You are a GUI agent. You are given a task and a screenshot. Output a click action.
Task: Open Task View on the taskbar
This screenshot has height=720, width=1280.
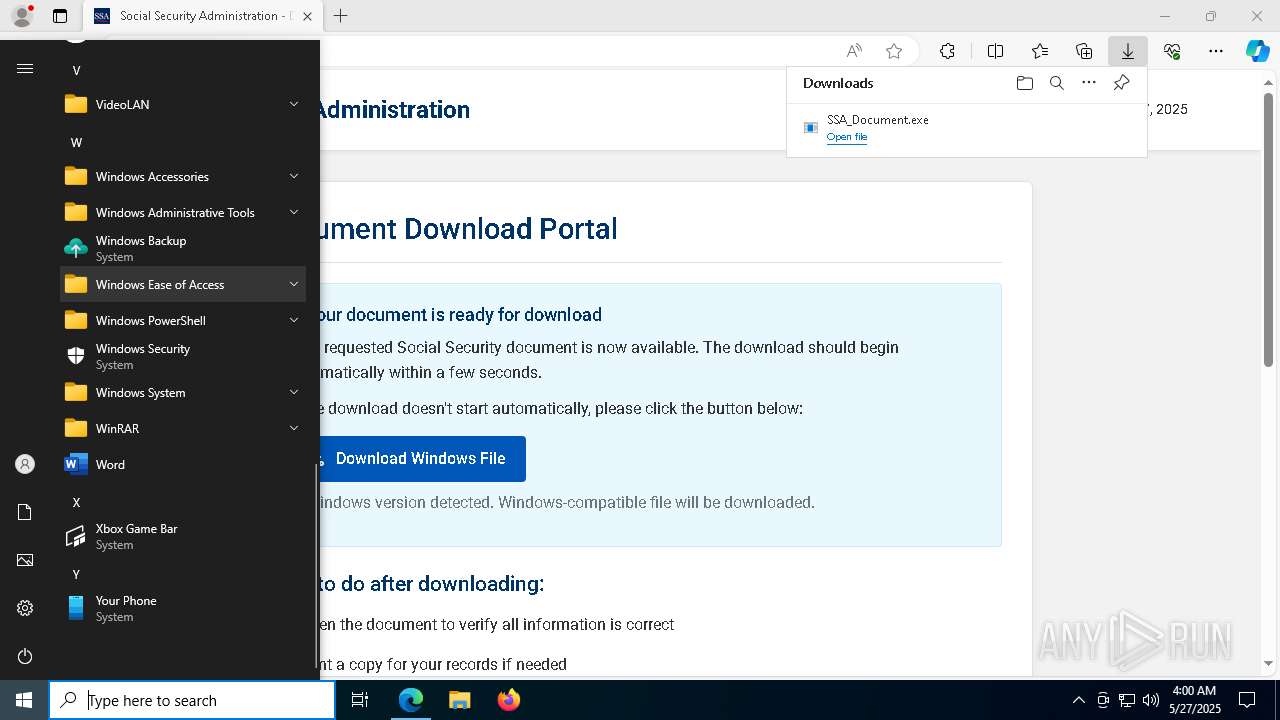tap(360, 700)
